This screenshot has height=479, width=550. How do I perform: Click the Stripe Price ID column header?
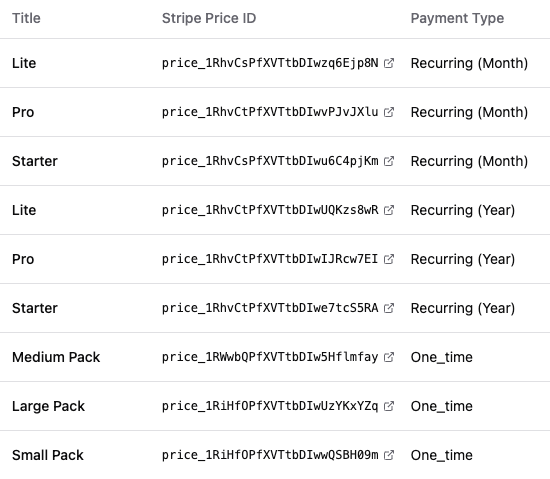click(x=209, y=18)
